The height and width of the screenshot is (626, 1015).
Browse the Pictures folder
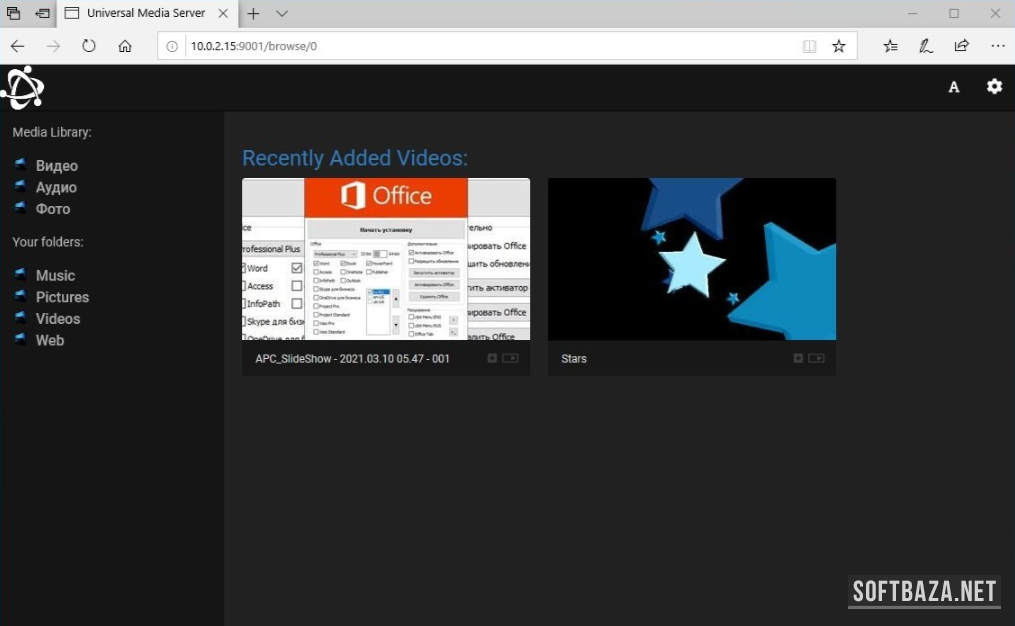pos(62,297)
